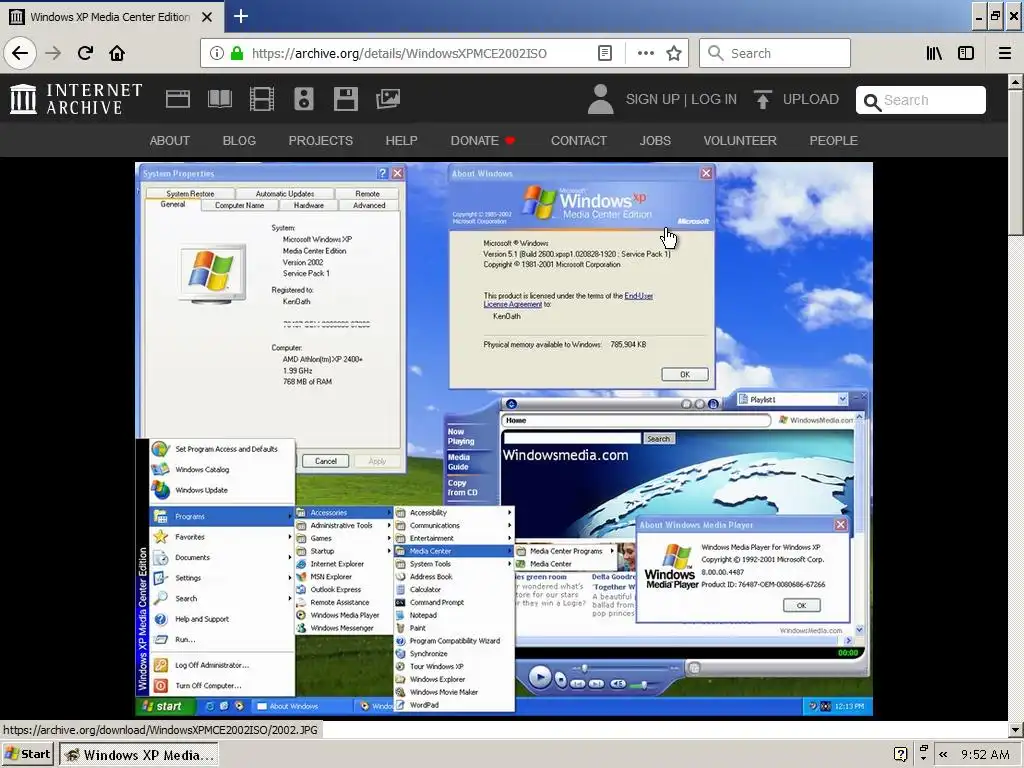Click the UPLOAD link

tap(810, 99)
